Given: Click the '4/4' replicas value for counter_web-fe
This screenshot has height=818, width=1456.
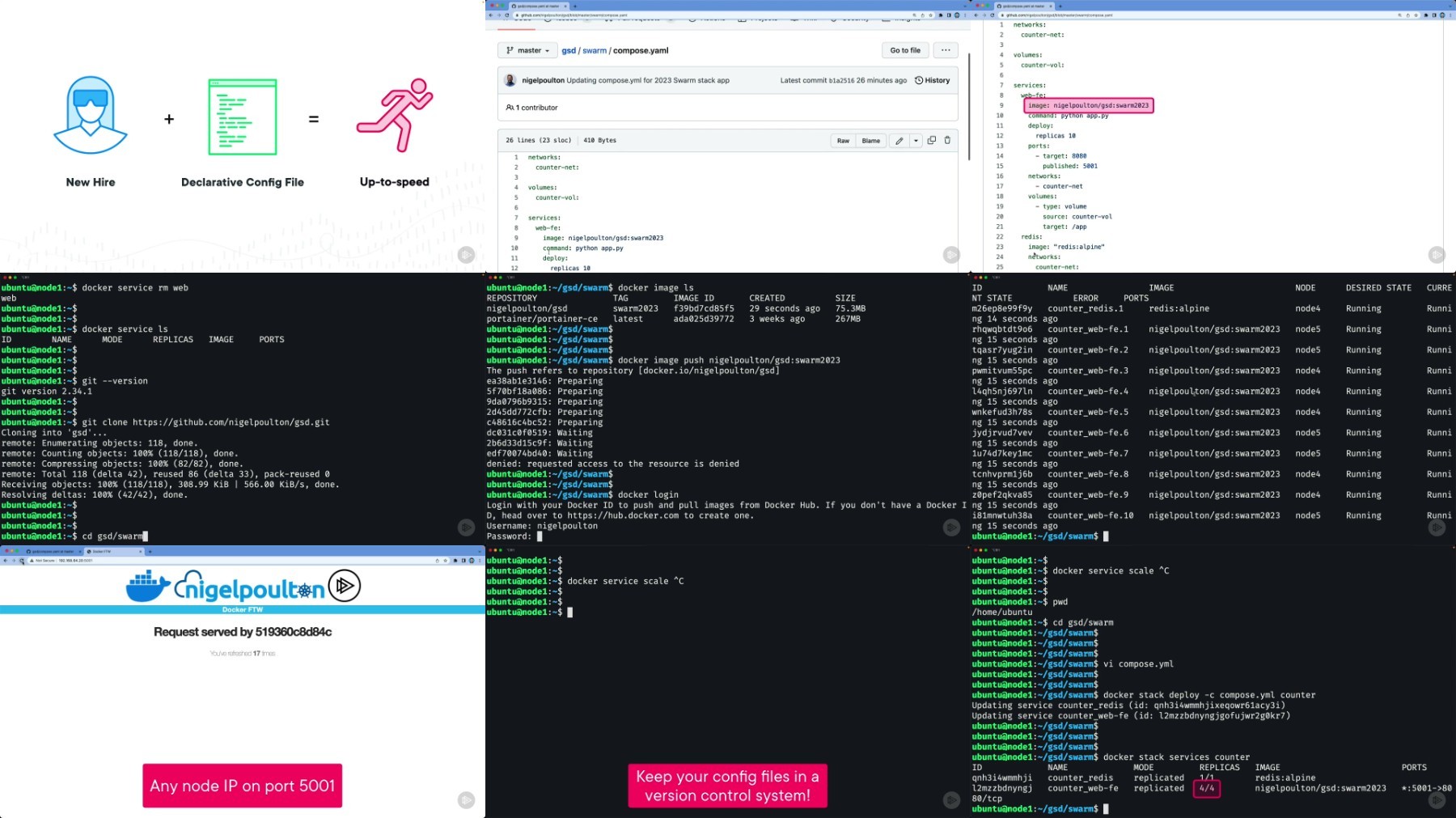Looking at the screenshot, I should tap(1207, 788).
